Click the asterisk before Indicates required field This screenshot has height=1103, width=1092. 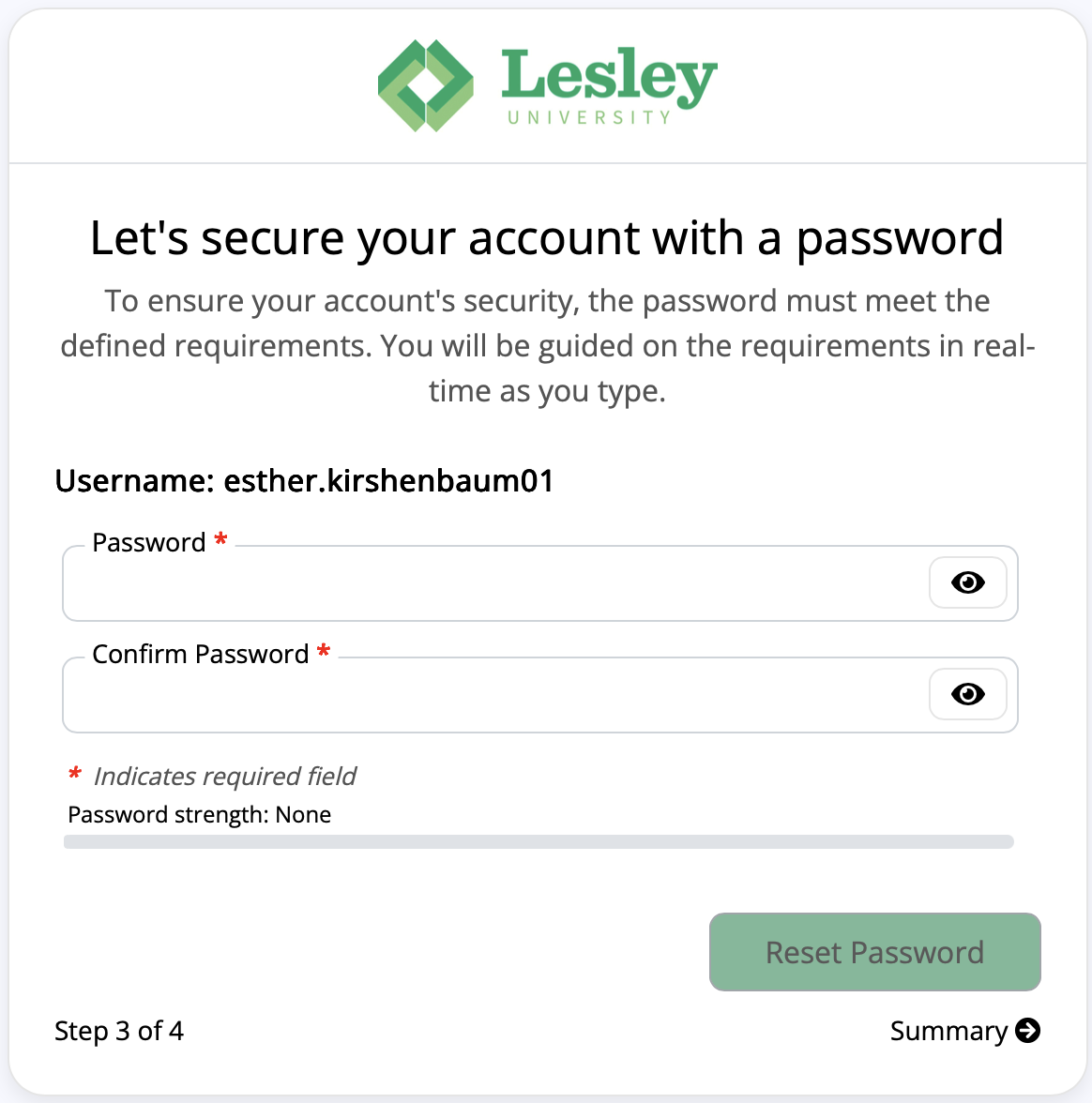click(73, 776)
